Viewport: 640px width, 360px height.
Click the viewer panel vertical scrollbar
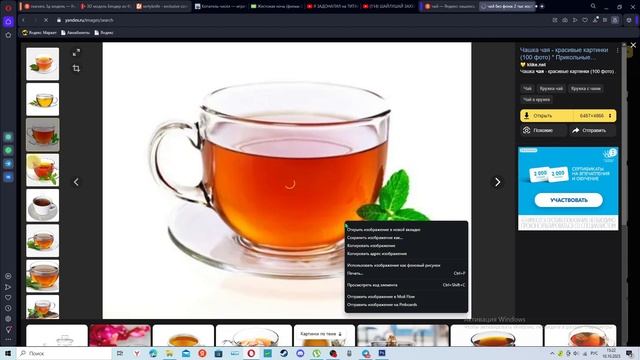tap(624, 135)
